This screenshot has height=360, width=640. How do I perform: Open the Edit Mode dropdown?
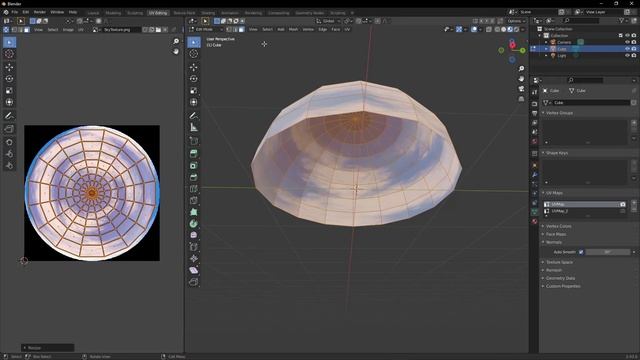coord(207,29)
